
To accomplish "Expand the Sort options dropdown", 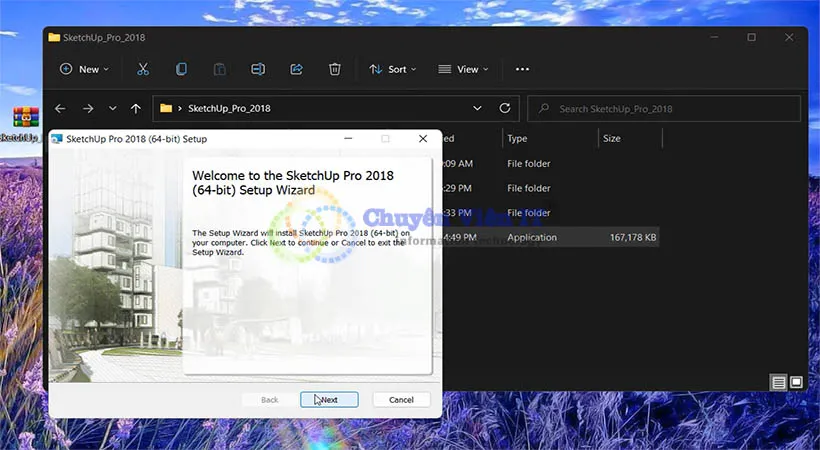I will pos(394,69).
